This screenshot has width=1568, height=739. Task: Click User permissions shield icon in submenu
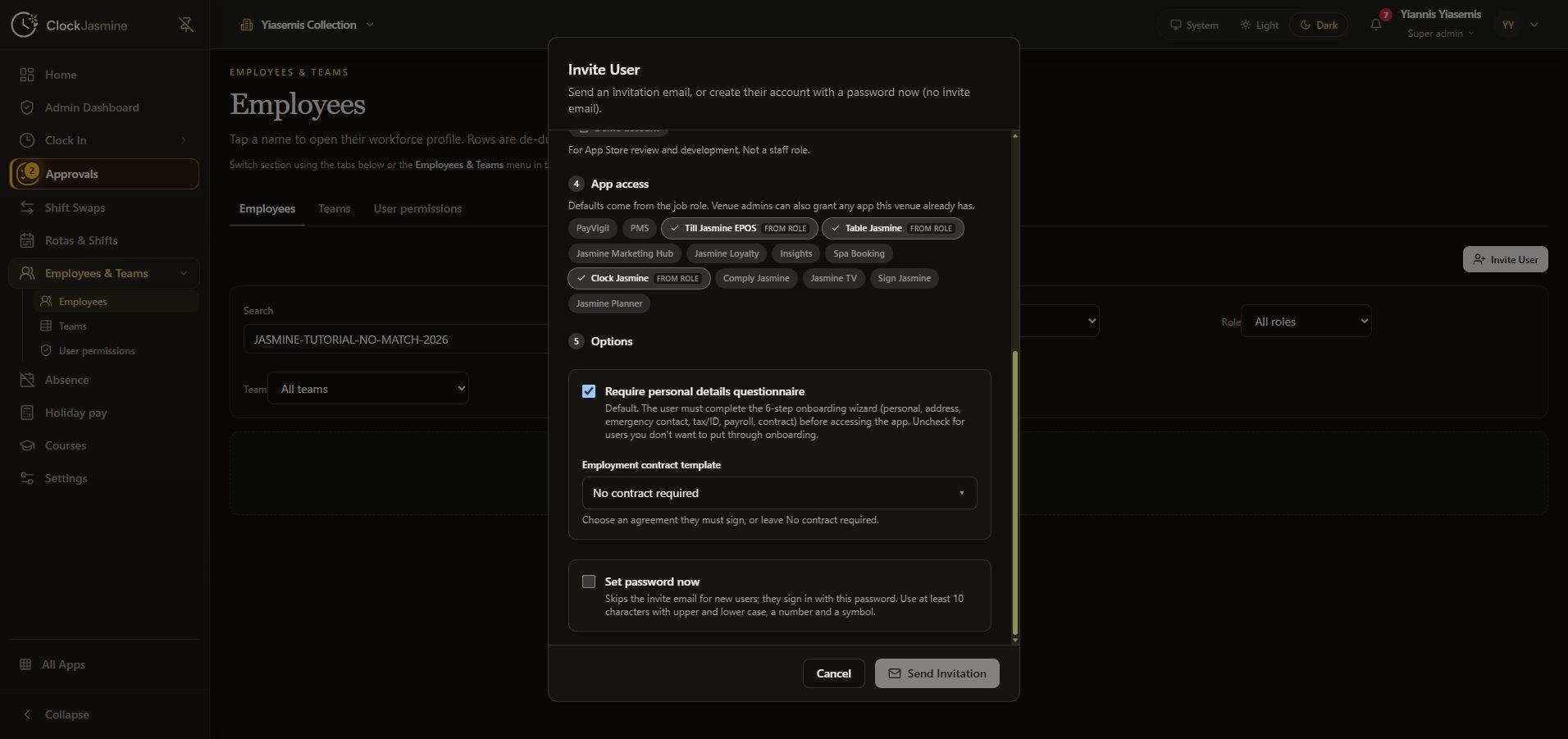(46, 351)
